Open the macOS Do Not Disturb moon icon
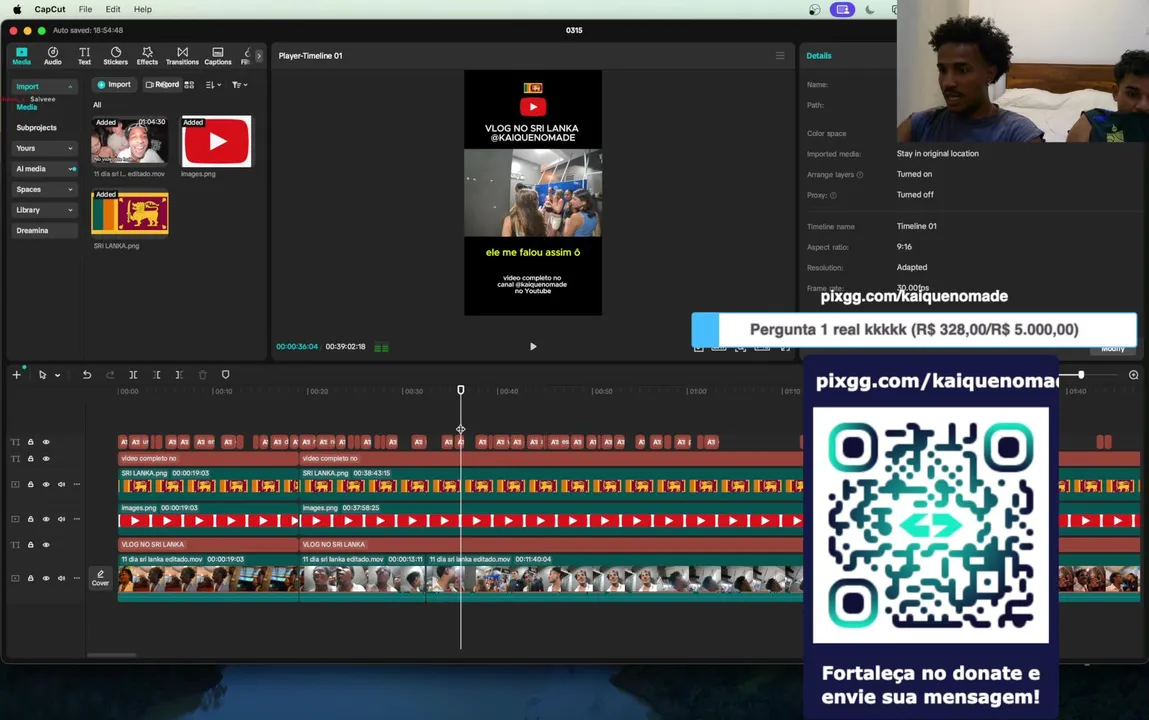 870,10
